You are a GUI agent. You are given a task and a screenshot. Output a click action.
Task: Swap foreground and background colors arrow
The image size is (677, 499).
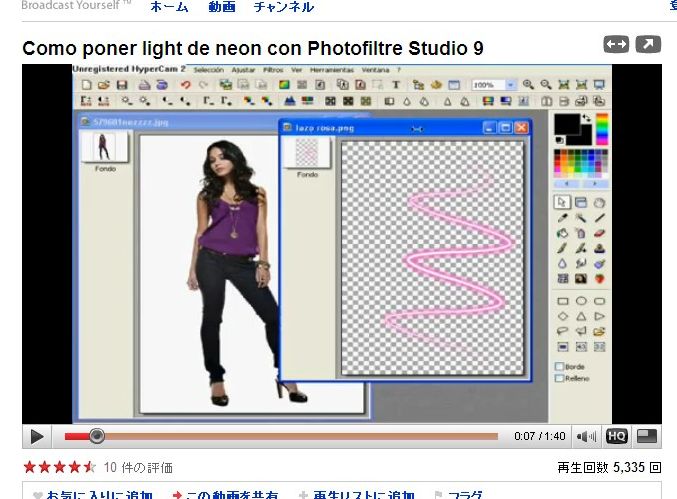click(586, 117)
